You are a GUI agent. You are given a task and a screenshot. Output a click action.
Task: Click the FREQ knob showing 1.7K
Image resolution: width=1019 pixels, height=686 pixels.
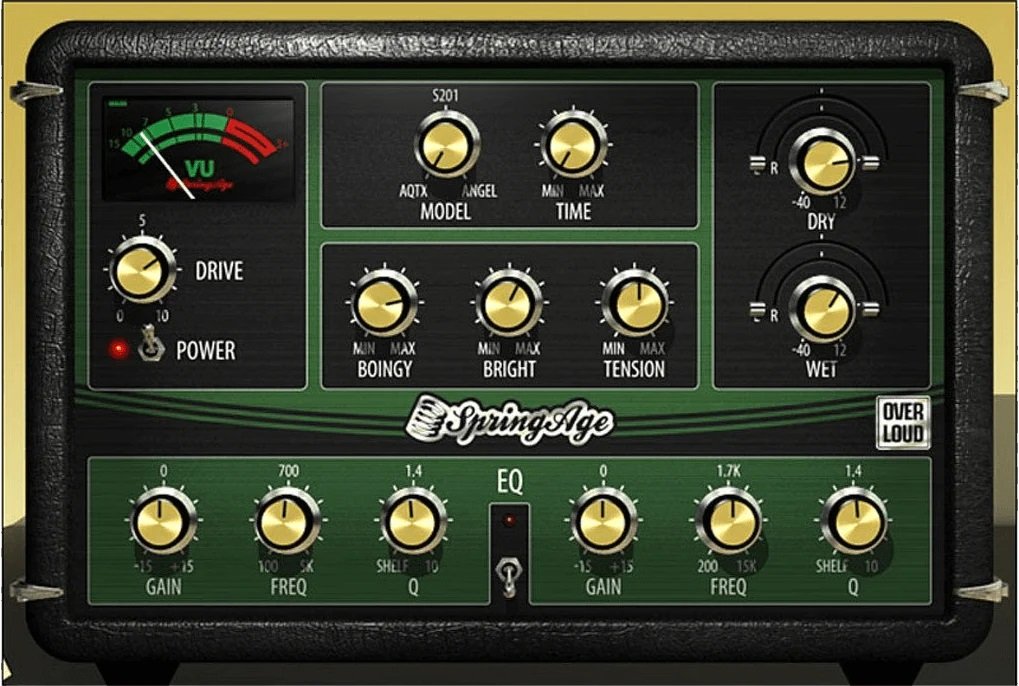(729, 521)
